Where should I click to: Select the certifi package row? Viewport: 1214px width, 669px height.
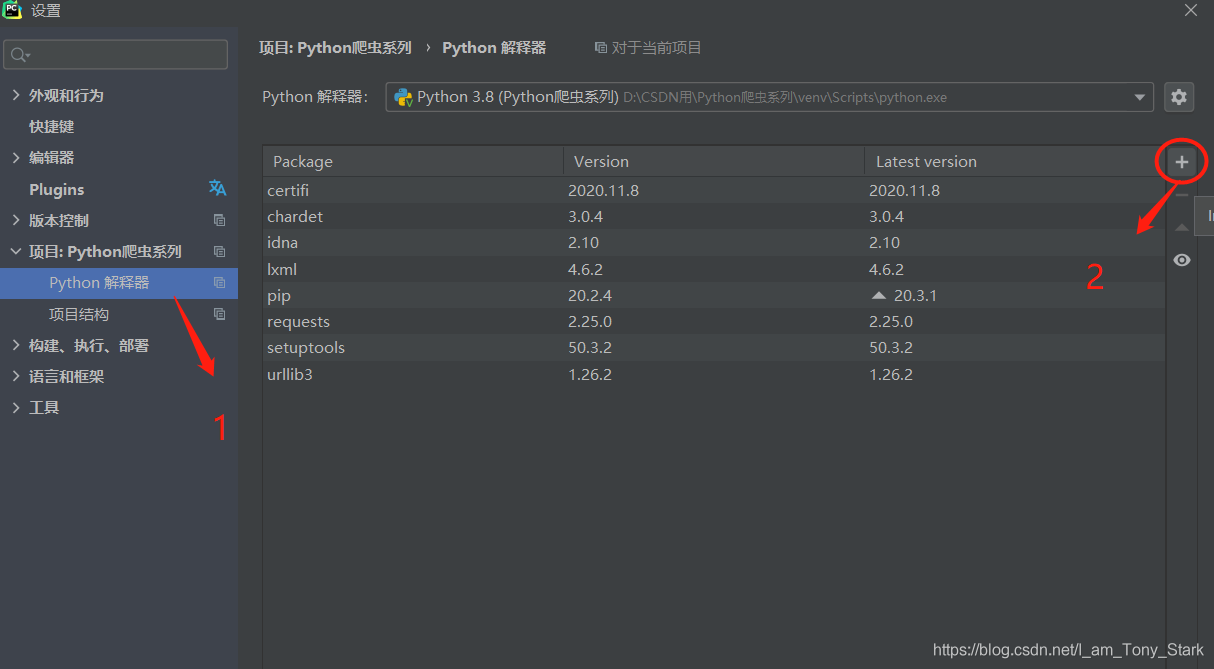click(x=714, y=190)
